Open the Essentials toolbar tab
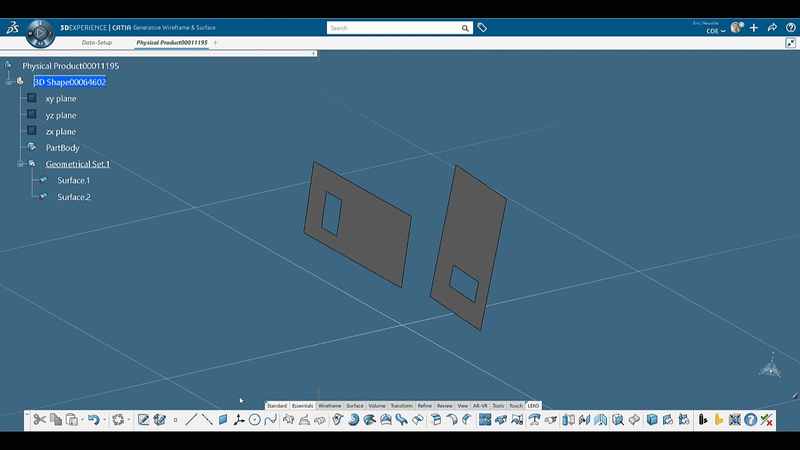800x450 pixels. pyautogui.click(x=303, y=406)
